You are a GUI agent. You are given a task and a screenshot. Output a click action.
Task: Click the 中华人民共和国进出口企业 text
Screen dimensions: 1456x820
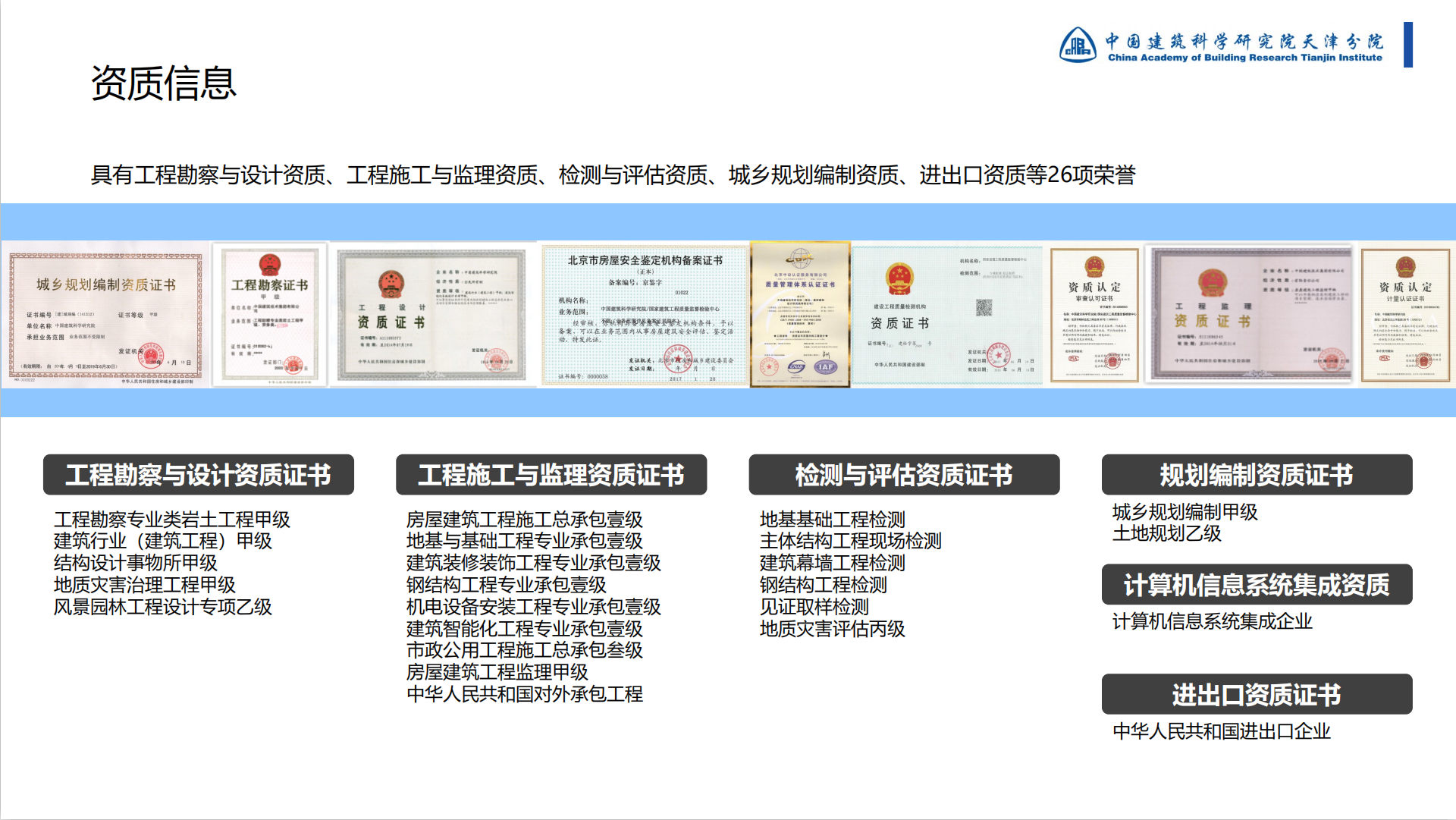coord(1221,731)
